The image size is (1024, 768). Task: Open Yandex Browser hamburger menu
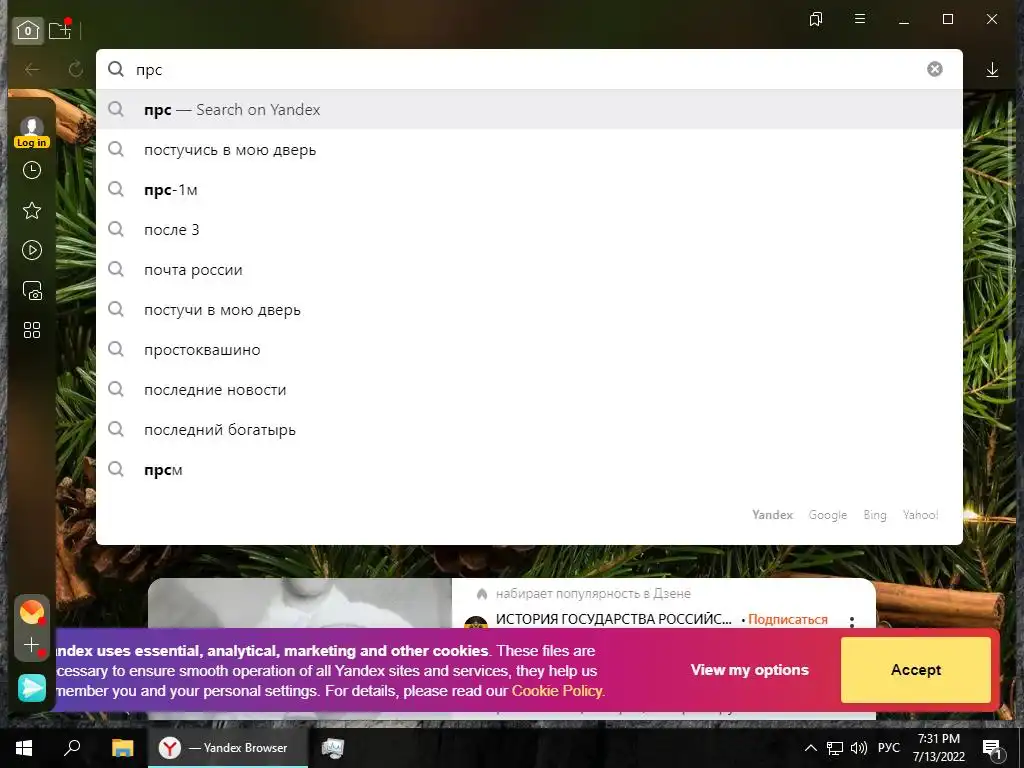[x=860, y=19]
